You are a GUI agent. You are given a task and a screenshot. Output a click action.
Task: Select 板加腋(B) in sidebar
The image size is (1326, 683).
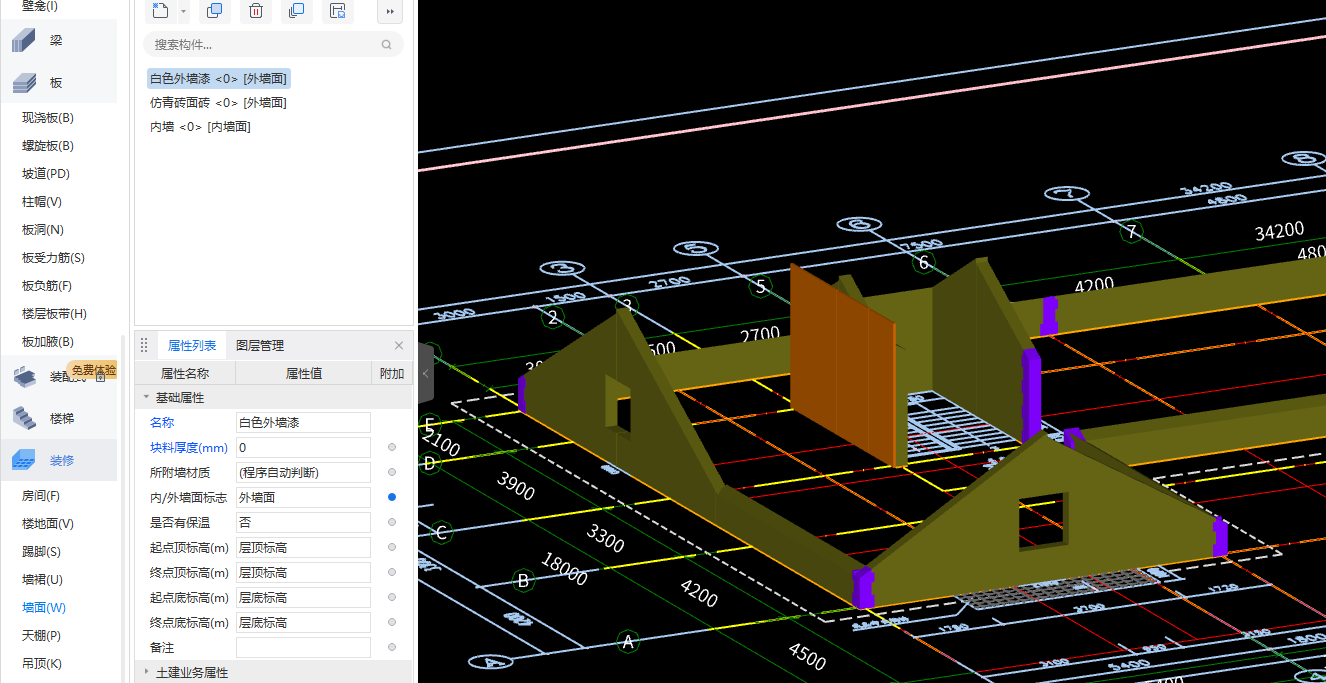(48, 341)
